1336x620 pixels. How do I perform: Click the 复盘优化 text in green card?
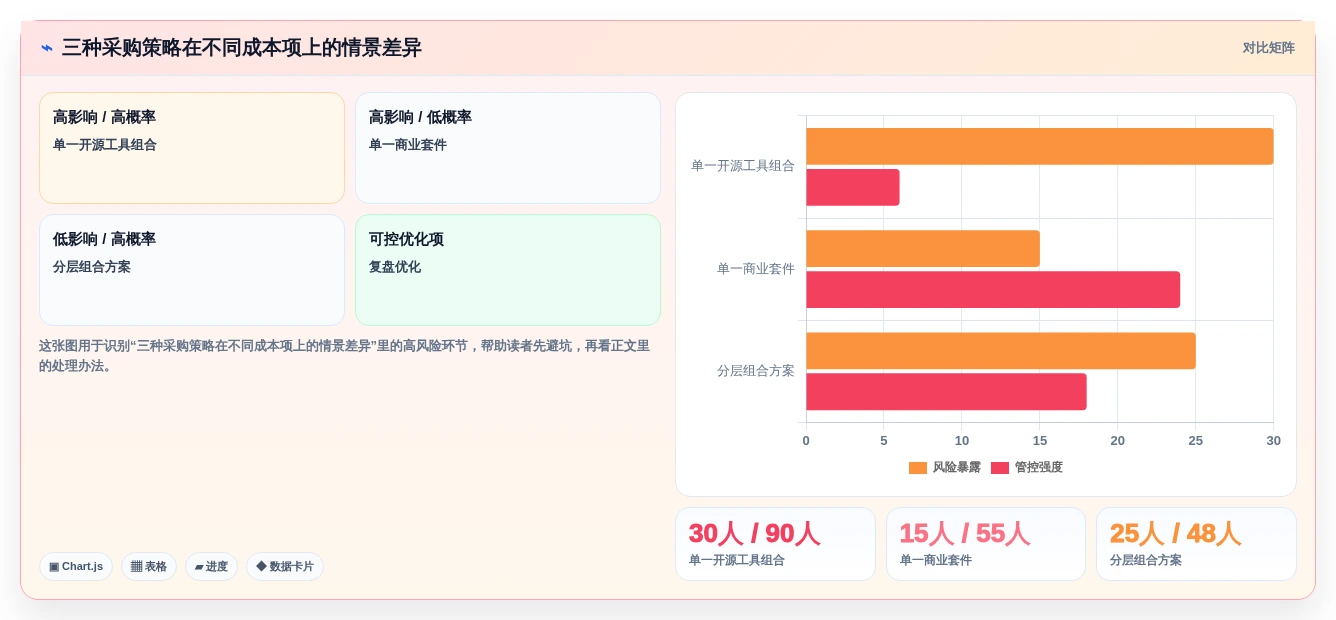(x=395, y=267)
